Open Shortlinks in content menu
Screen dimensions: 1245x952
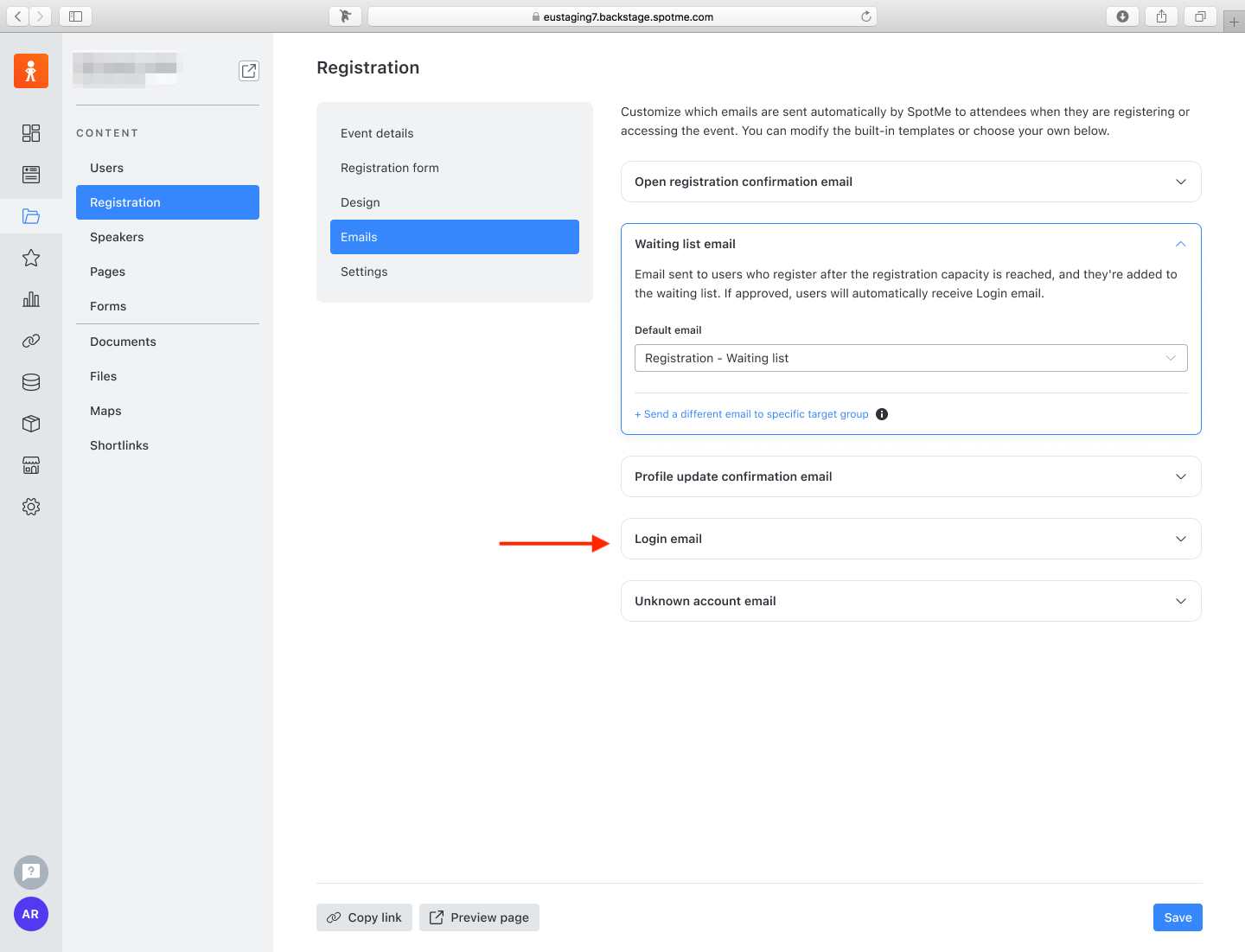pos(168,445)
